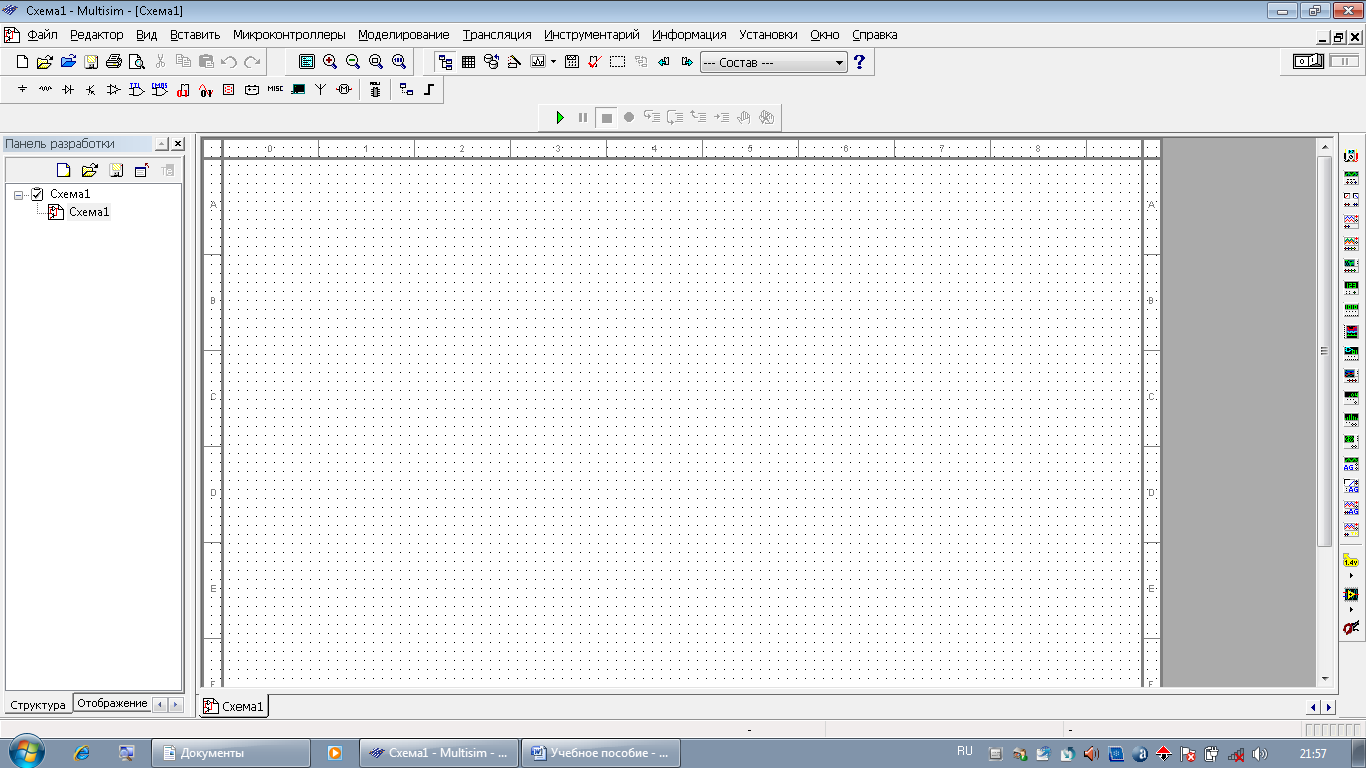Place a TTL logic component

click(x=136, y=89)
